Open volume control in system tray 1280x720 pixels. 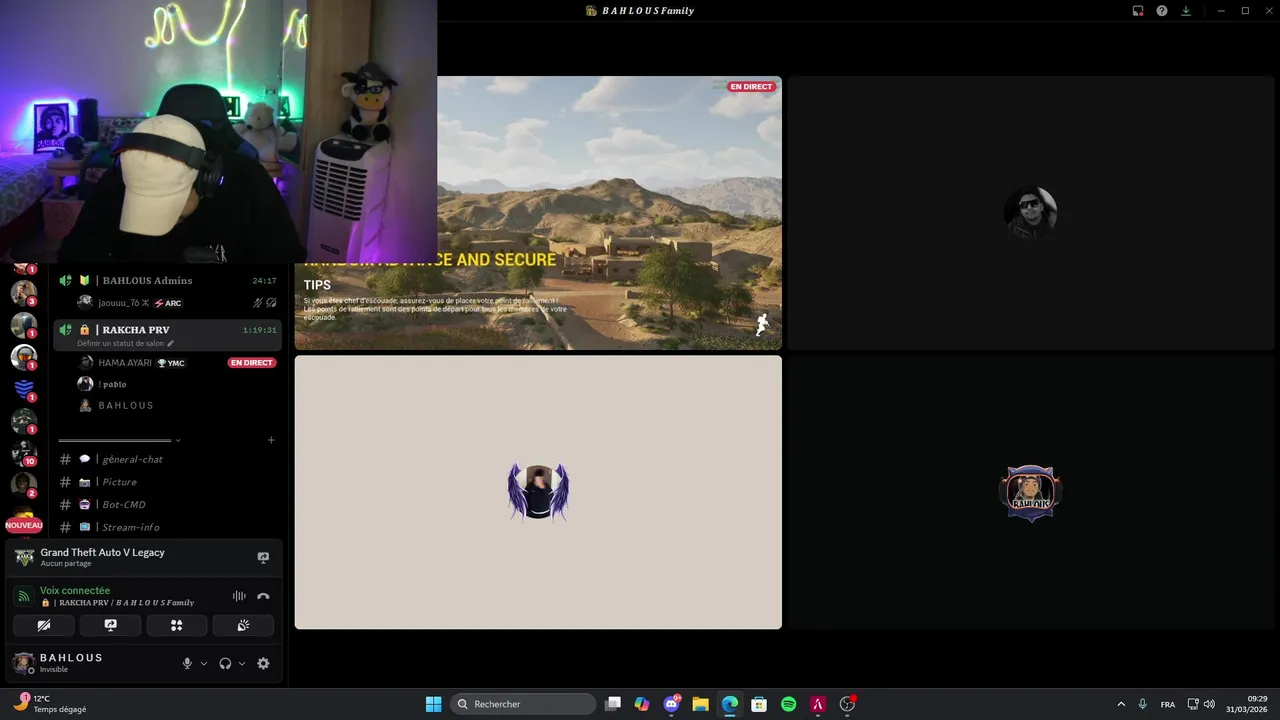coord(1209,704)
